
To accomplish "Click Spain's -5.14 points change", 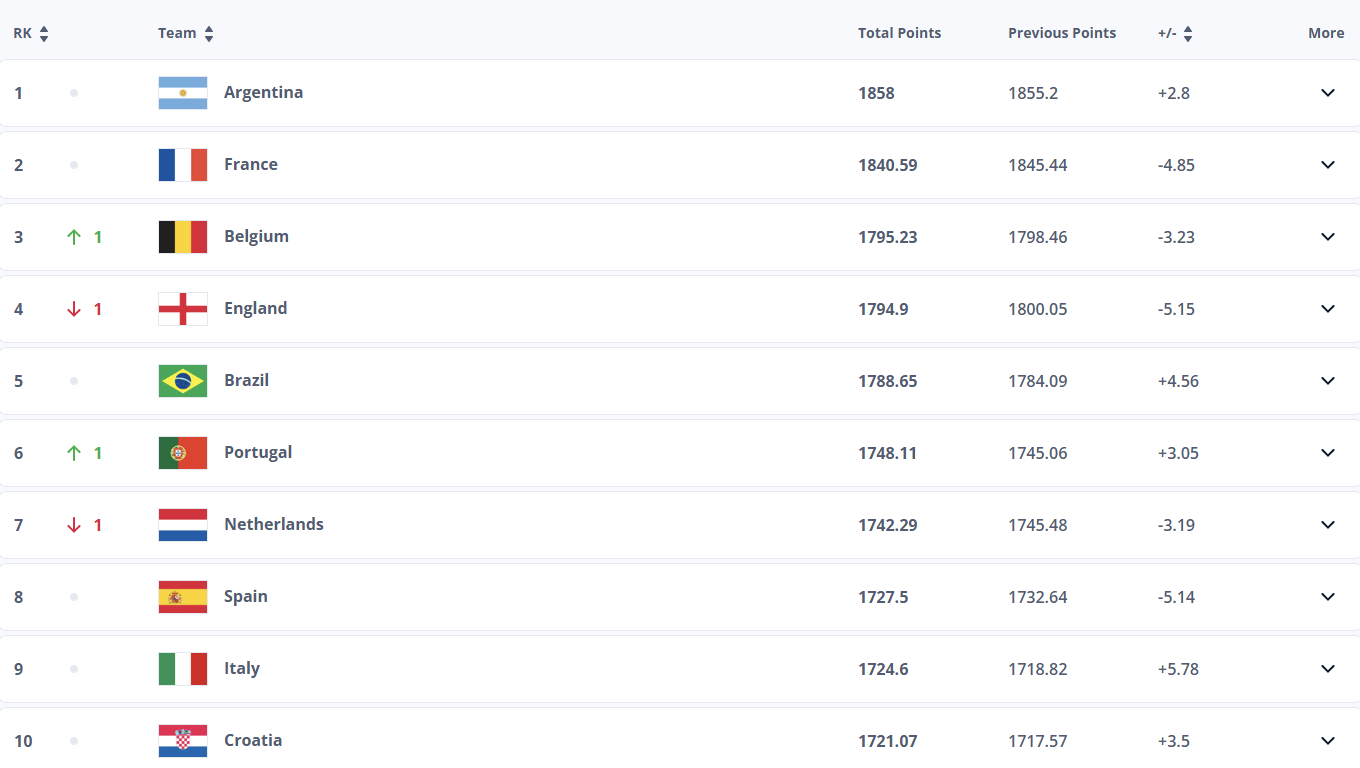I will (1176, 597).
